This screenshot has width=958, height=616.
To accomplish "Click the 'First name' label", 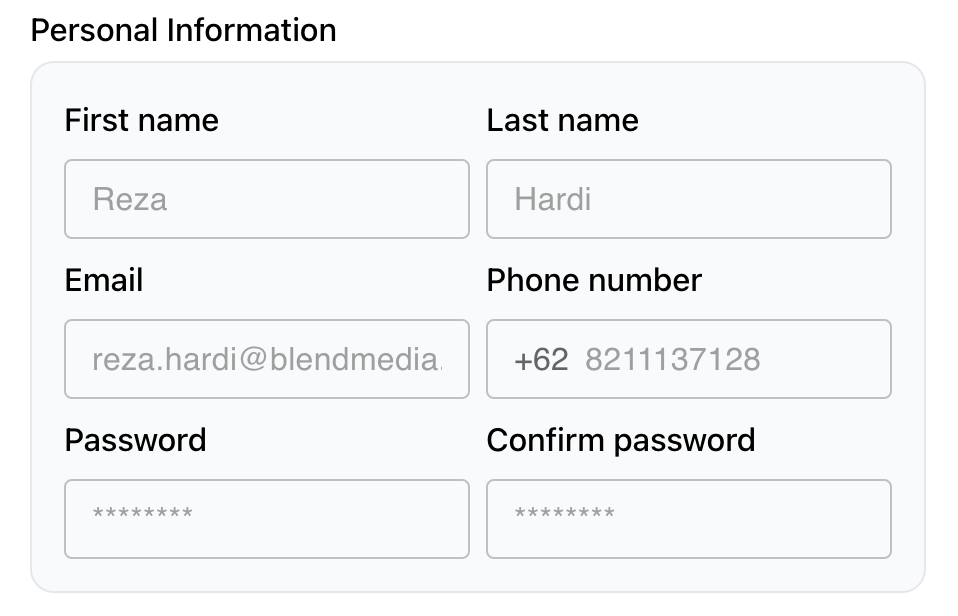I will point(141,121).
